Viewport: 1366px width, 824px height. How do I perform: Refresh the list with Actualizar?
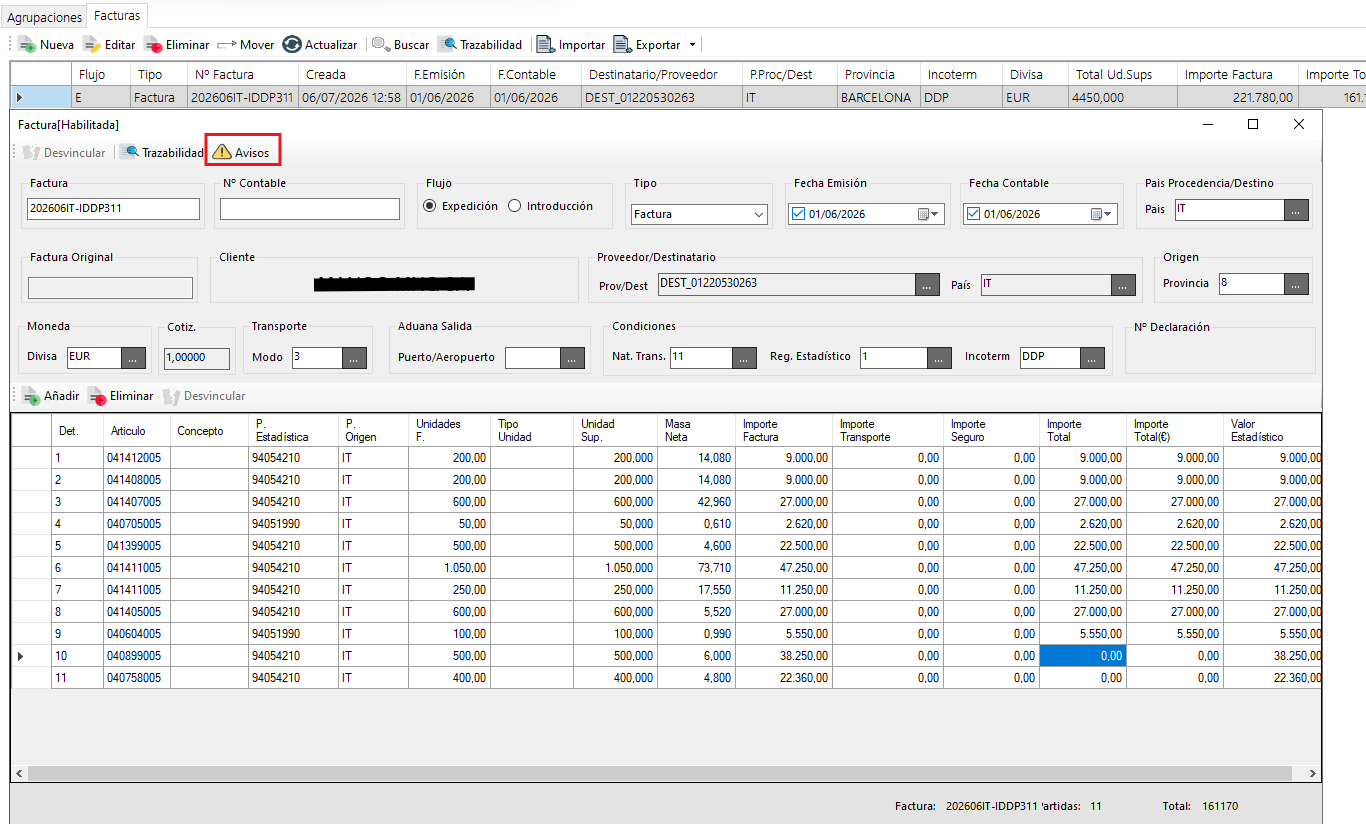pyautogui.click(x=320, y=45)
